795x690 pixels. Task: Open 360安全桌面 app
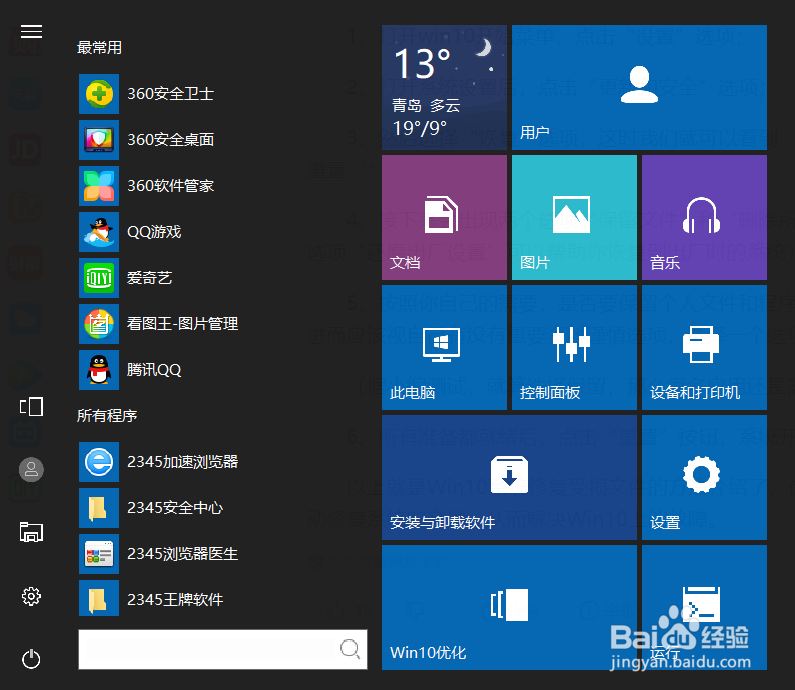point(147,140)
